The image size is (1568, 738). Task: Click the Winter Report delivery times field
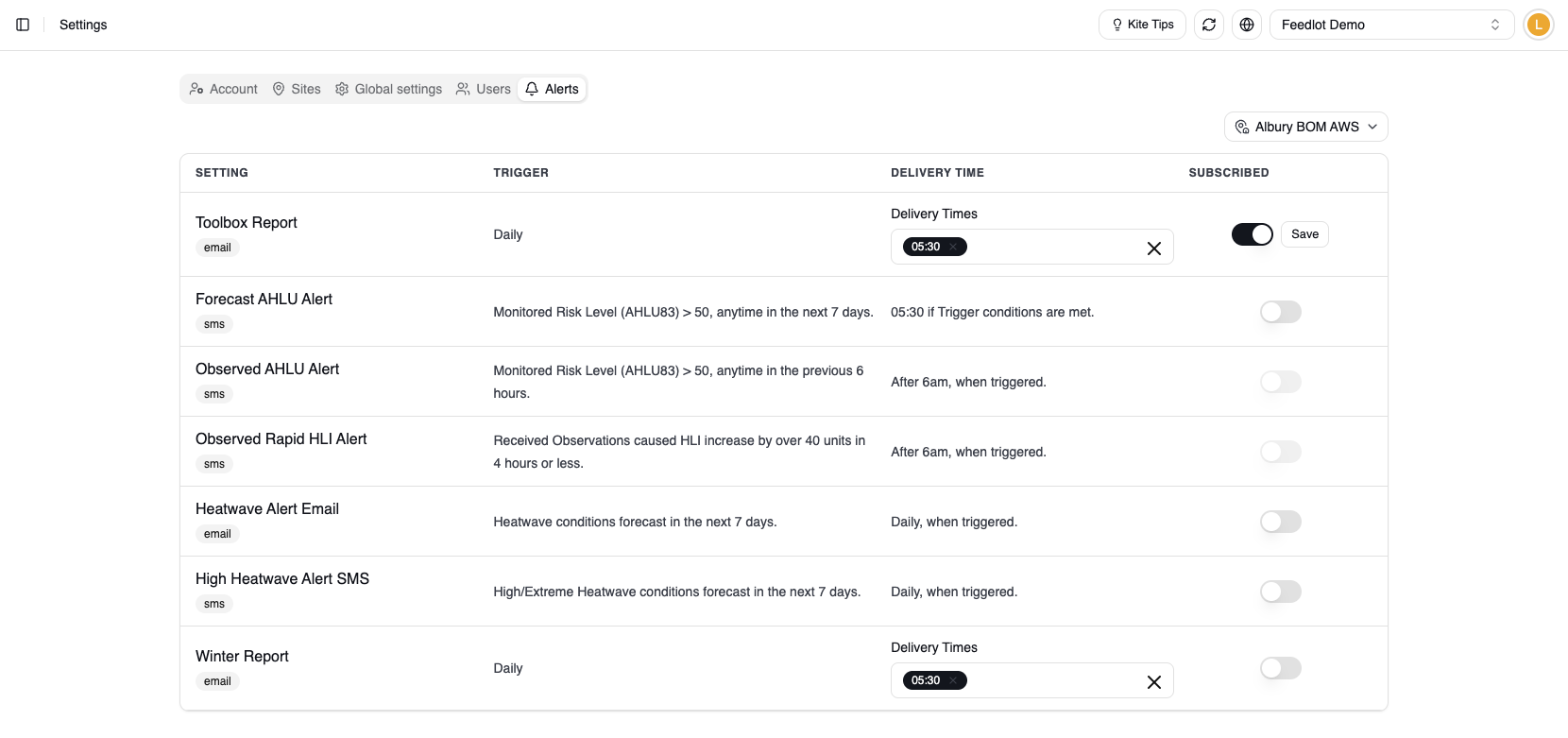point(1031,680)
